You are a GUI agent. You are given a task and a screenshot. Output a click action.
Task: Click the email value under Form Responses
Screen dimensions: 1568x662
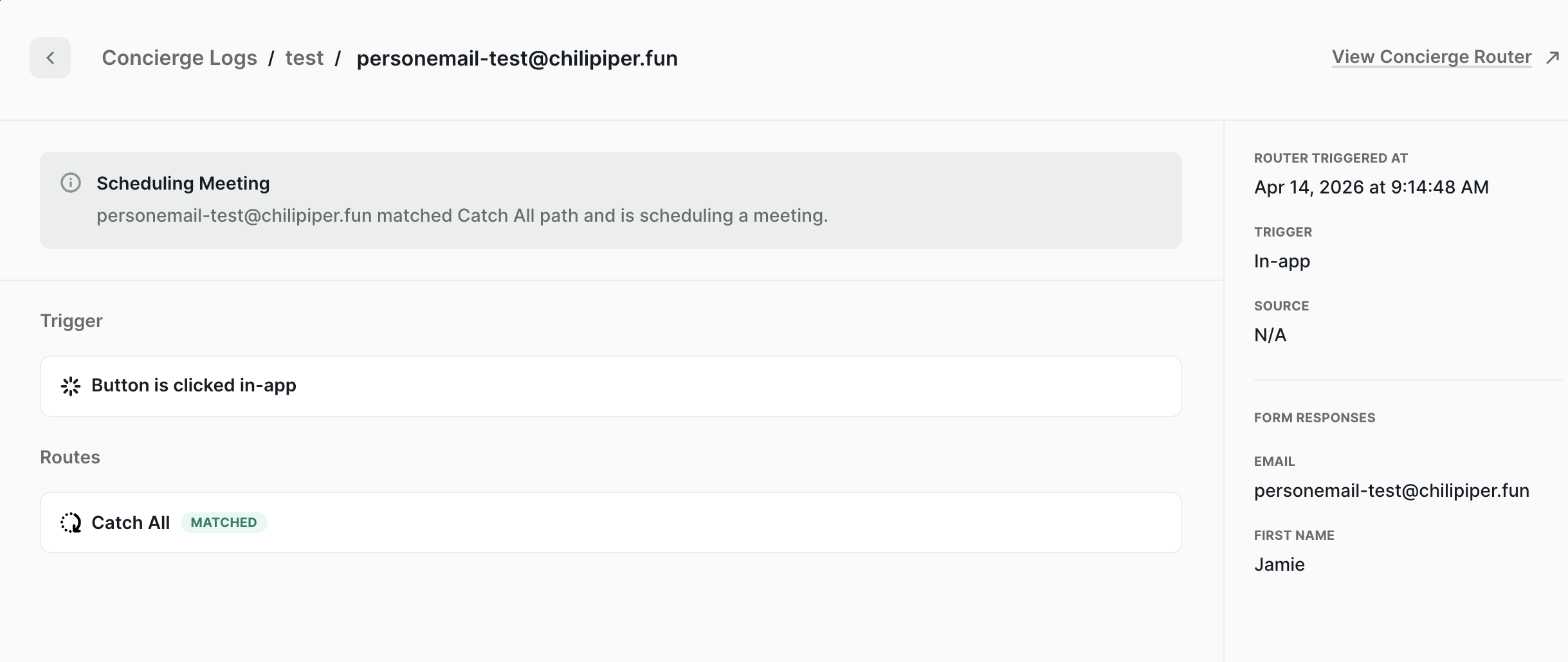coord(1391,490)
